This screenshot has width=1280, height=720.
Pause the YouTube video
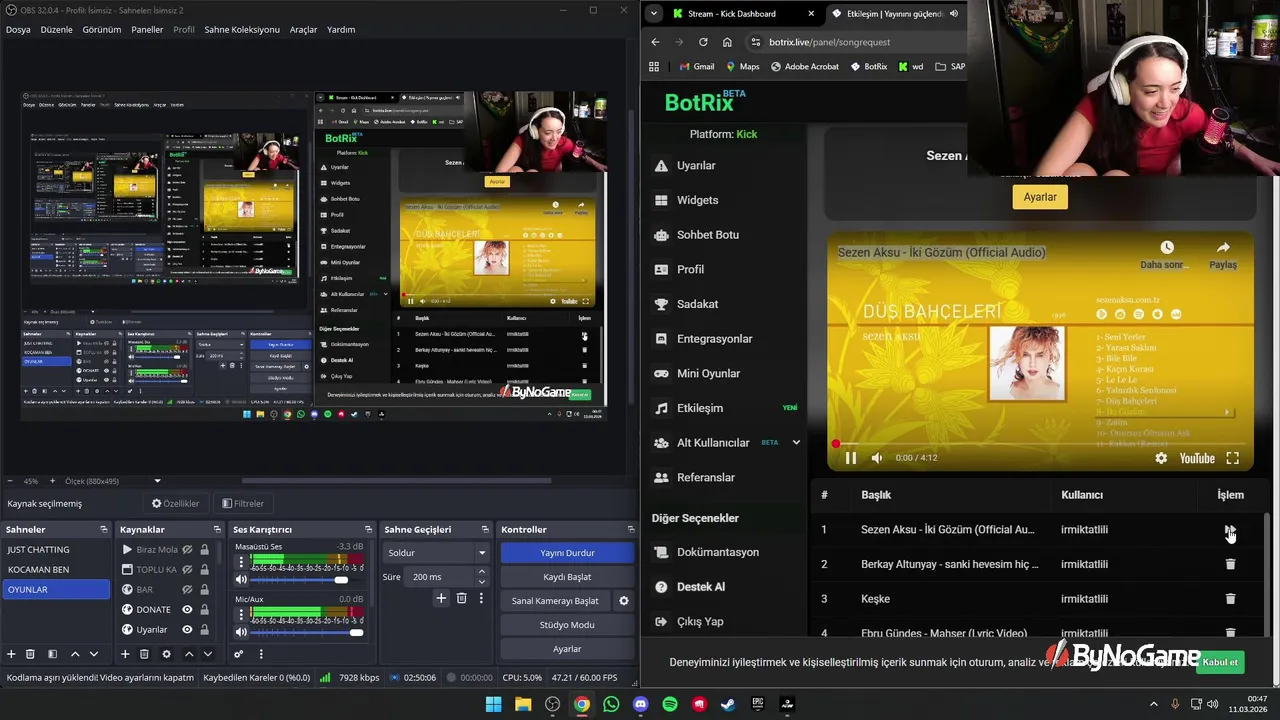(851, 458)
